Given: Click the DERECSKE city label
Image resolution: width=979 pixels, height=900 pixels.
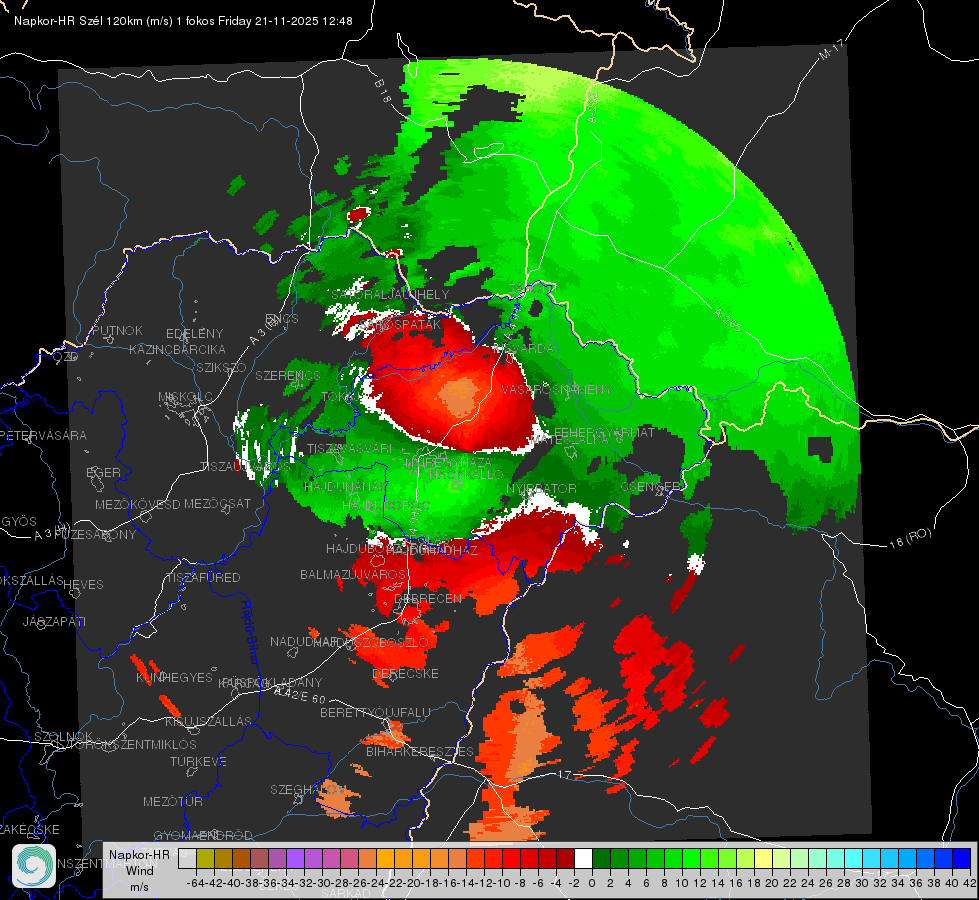Looking at the screenshot, I should tap(405, 674).
